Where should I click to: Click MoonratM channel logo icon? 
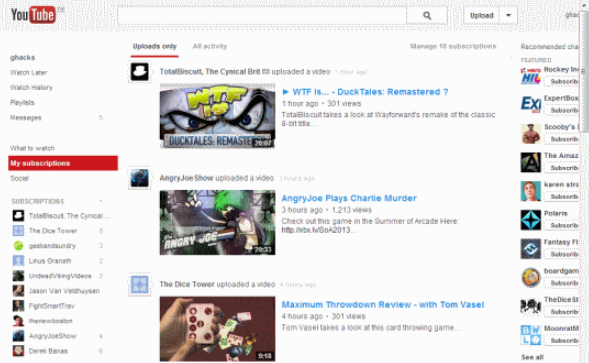530,335
